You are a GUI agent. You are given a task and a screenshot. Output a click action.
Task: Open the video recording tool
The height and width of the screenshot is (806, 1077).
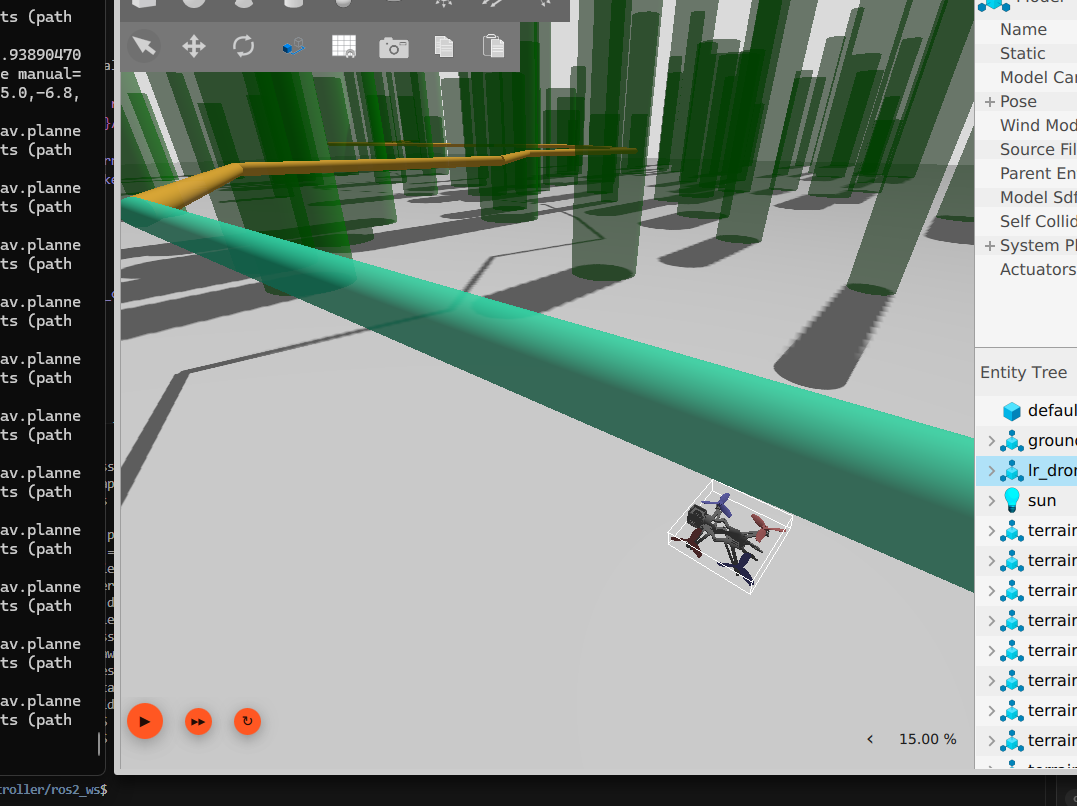tap(344, 46)
